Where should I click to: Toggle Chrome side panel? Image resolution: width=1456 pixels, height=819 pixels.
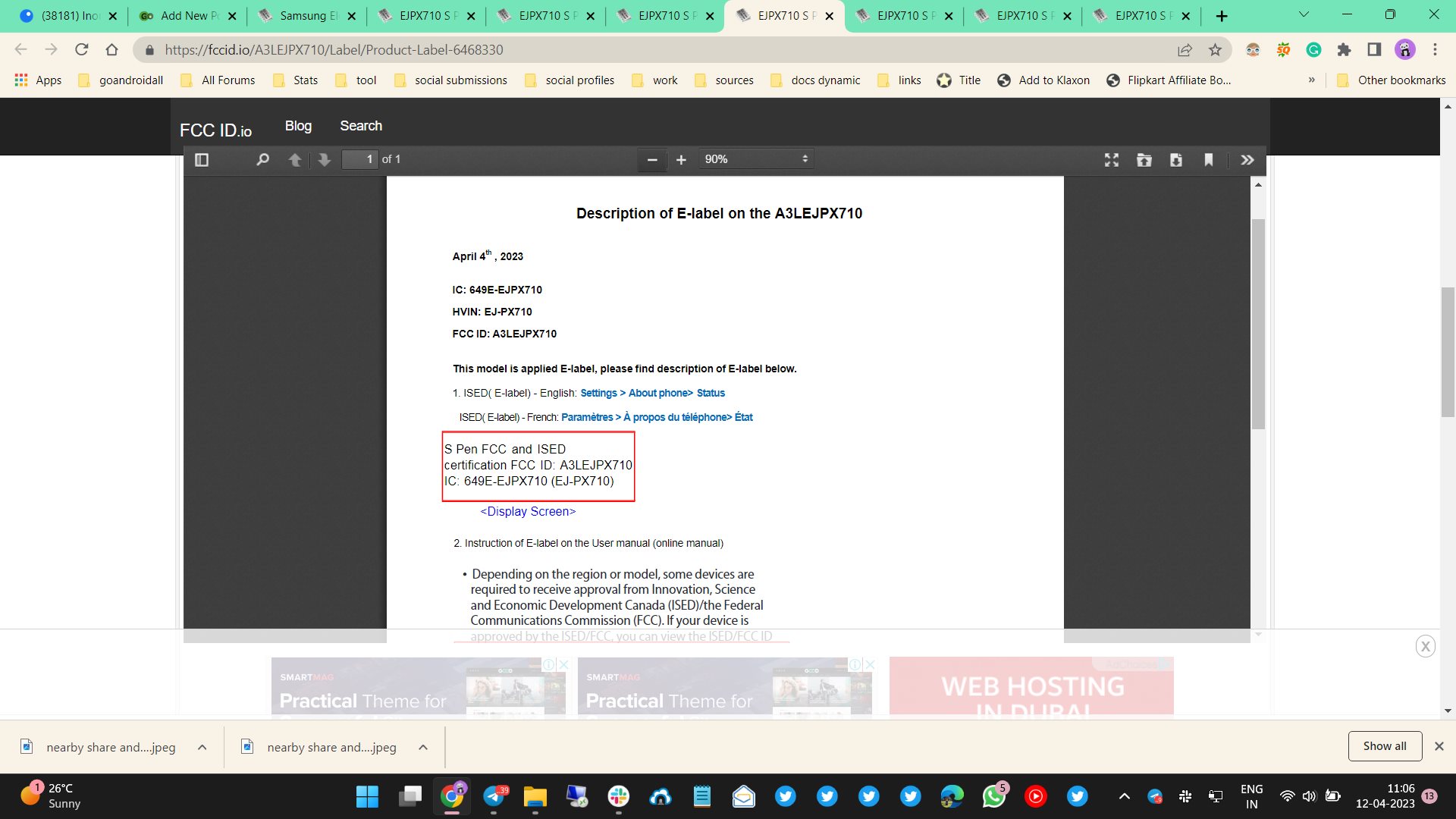1374,50
